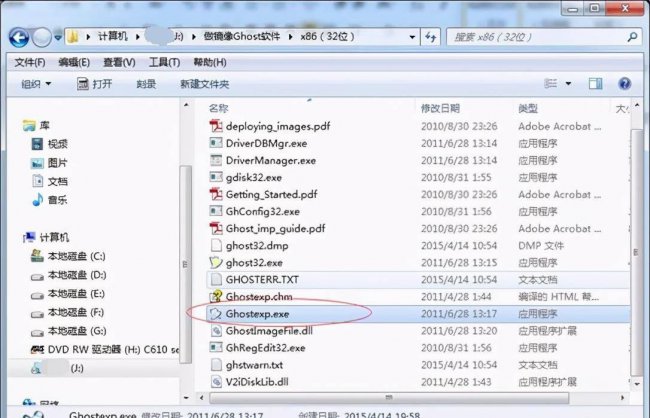
Task: Click file list scroll right arrow
Action: pyautogui.click(x=622, y=398)
